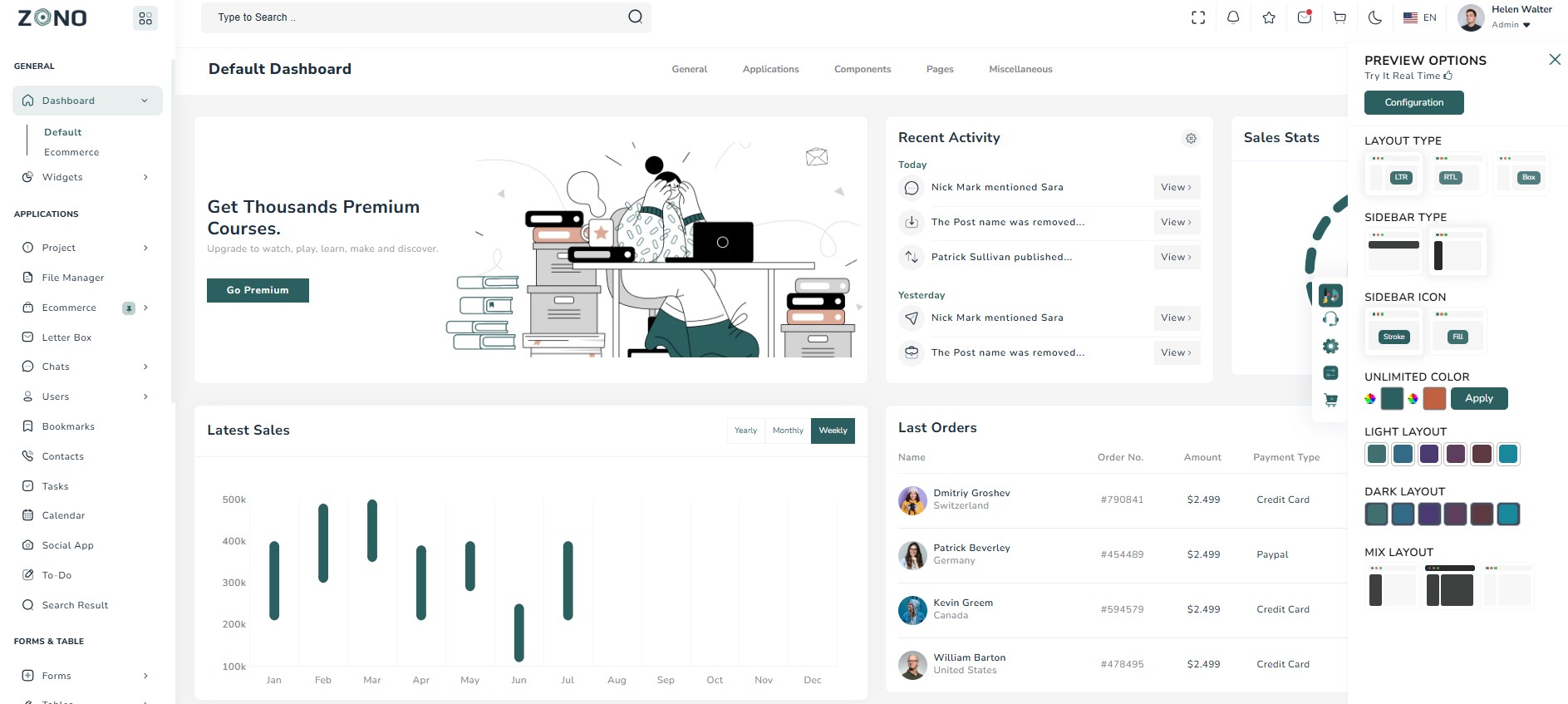The width and height of the screenshot is (1568, 704).
Task: Click Dmitriy Groshev's avatar in Last Orders
Action: pyautogui.click(x=912, y=500)
